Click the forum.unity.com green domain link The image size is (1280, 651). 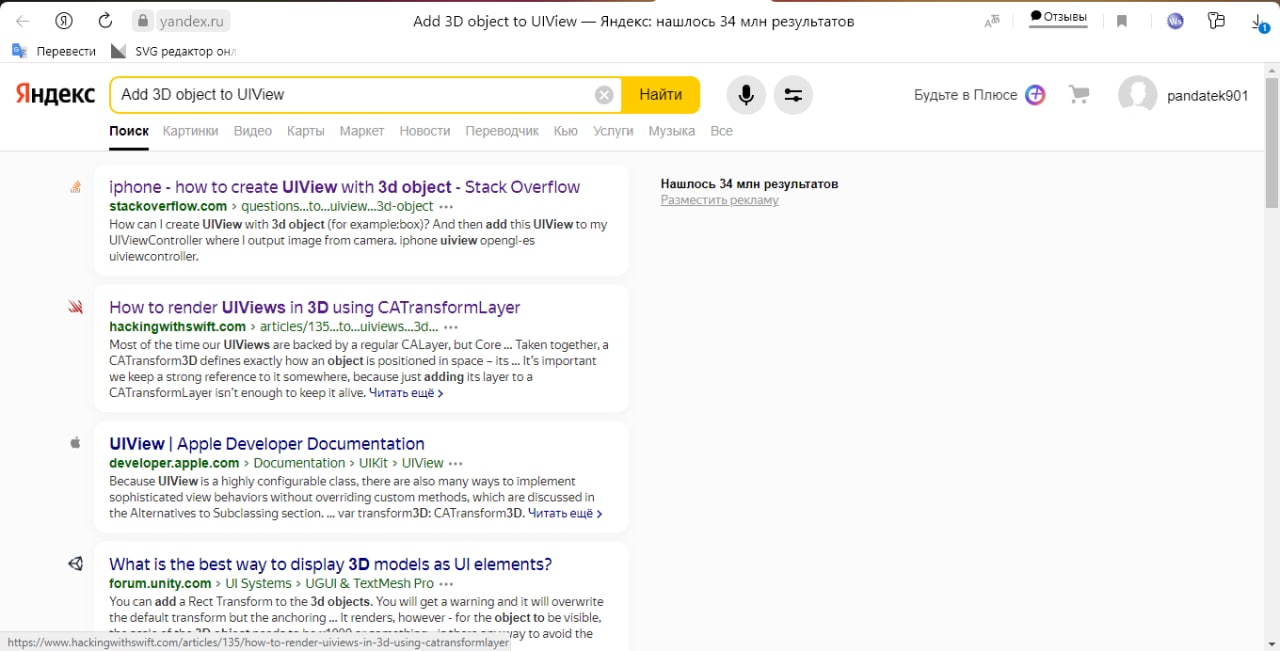click(x=160, y=584)
